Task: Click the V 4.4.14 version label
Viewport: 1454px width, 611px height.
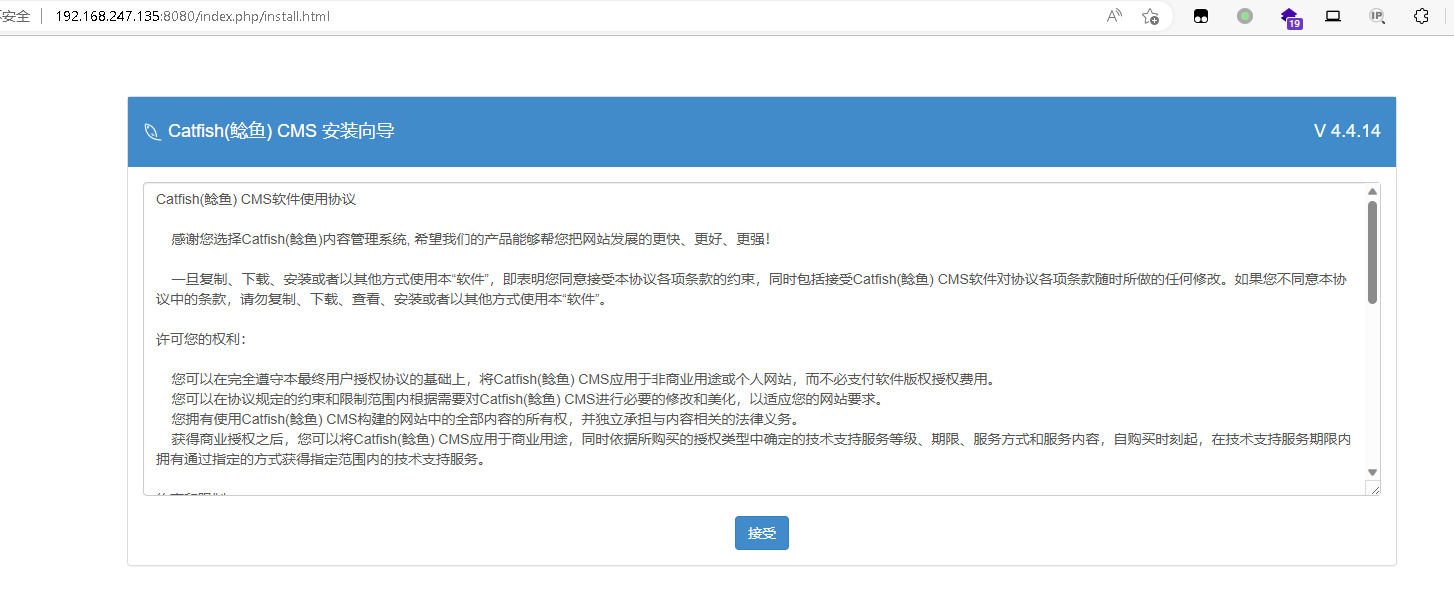Action: tap(1346, 131)
